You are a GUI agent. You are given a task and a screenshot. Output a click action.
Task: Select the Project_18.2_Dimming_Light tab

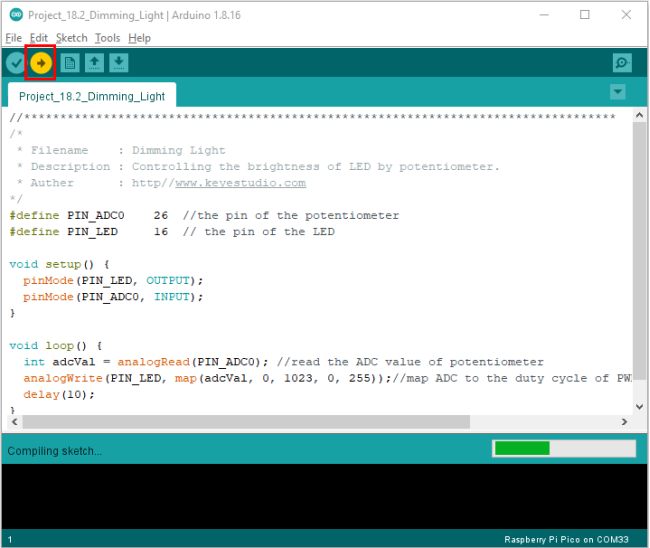coord(92,96)
